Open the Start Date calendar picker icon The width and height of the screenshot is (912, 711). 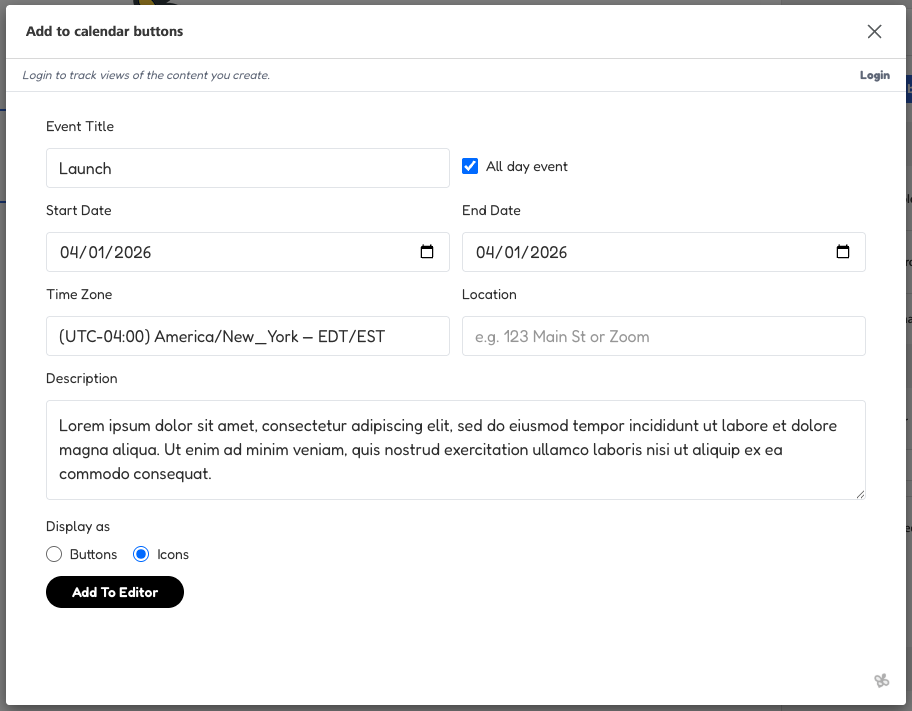(x=427, y=252)
